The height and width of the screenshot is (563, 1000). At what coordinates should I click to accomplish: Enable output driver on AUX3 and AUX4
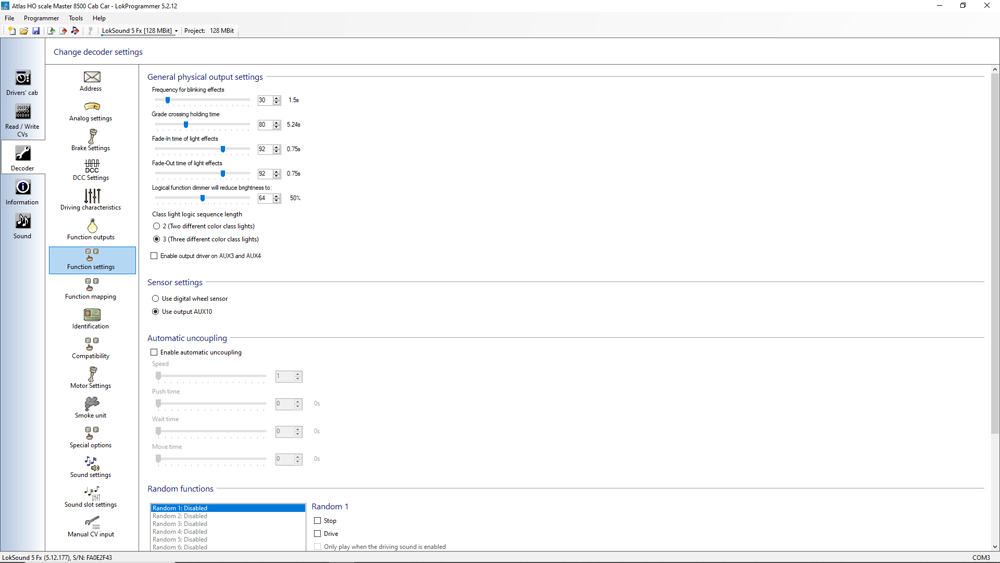click(x=154, y=256)
